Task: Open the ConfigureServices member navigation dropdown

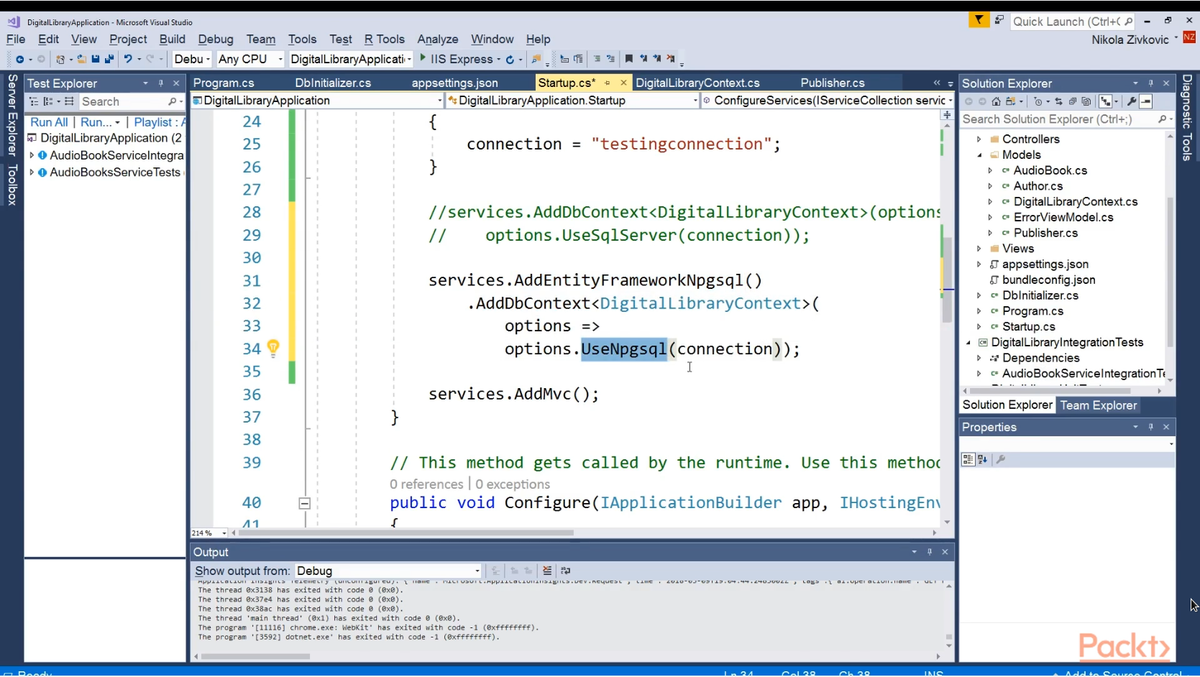Action: (828, 100)
